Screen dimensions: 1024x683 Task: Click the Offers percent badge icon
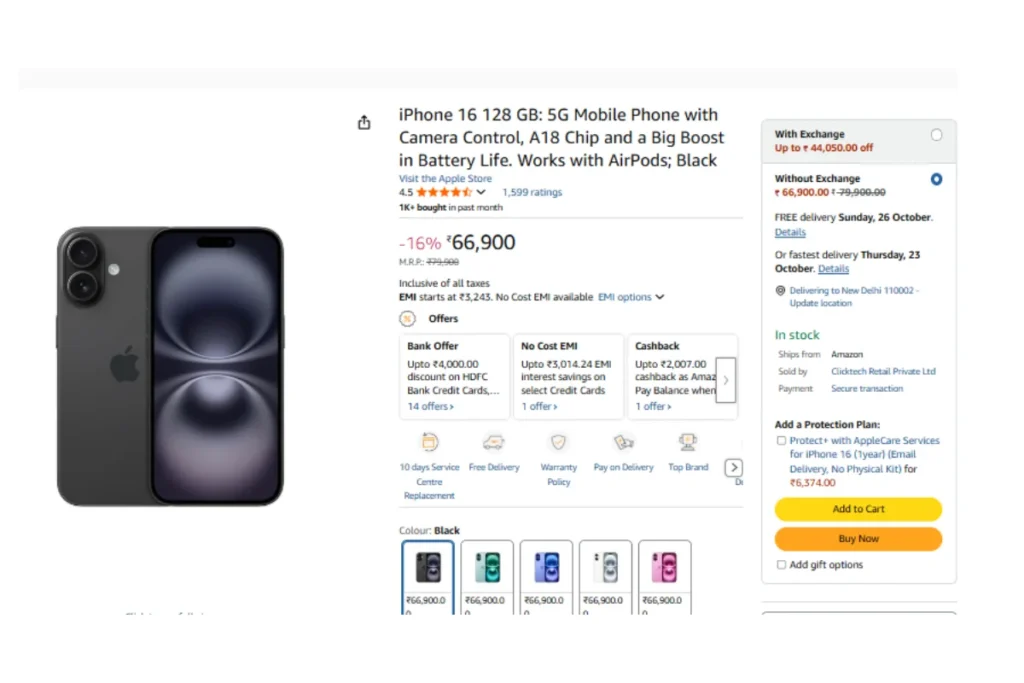point(407,319)
